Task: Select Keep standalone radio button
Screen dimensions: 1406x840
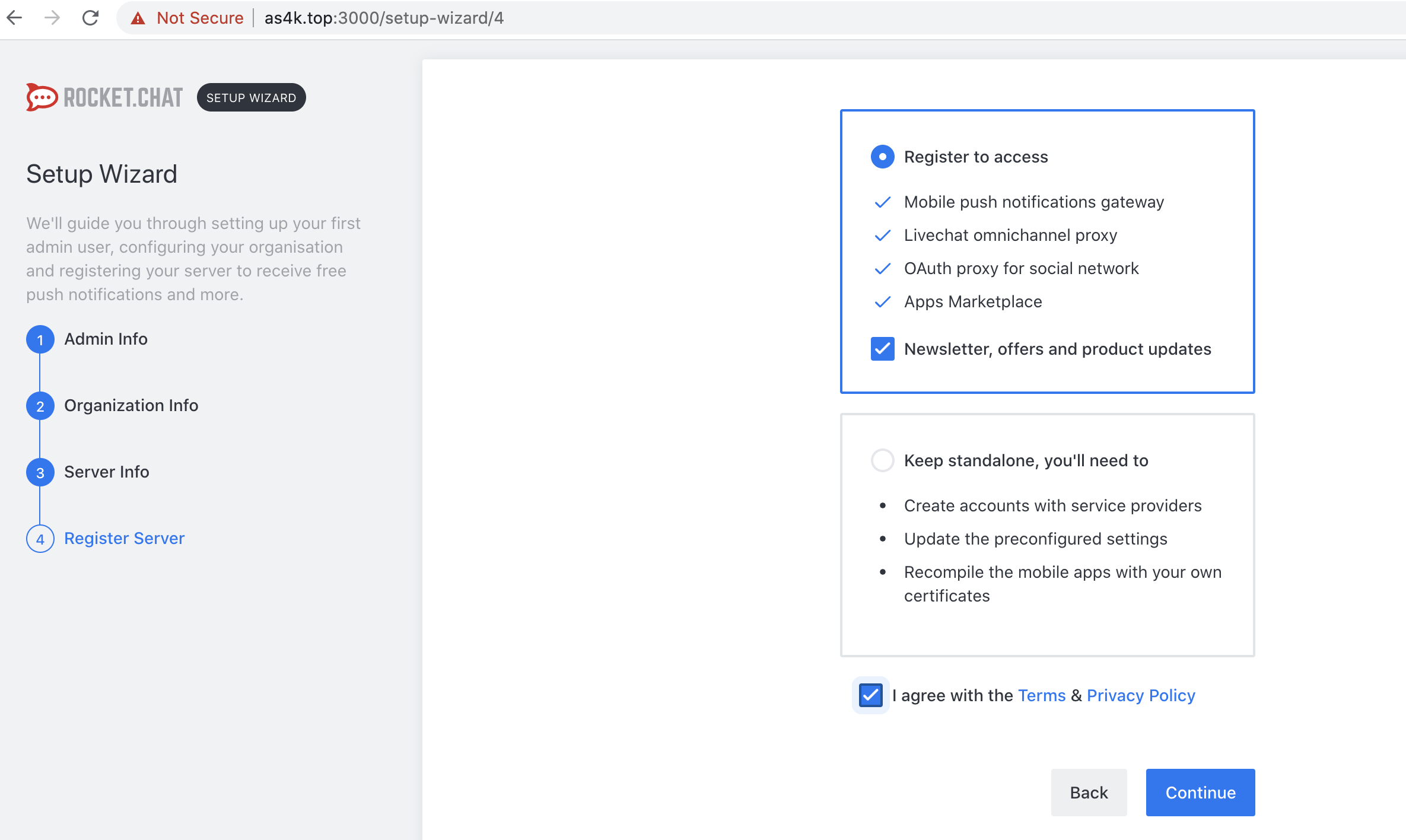Action: [x=883, y=460]
